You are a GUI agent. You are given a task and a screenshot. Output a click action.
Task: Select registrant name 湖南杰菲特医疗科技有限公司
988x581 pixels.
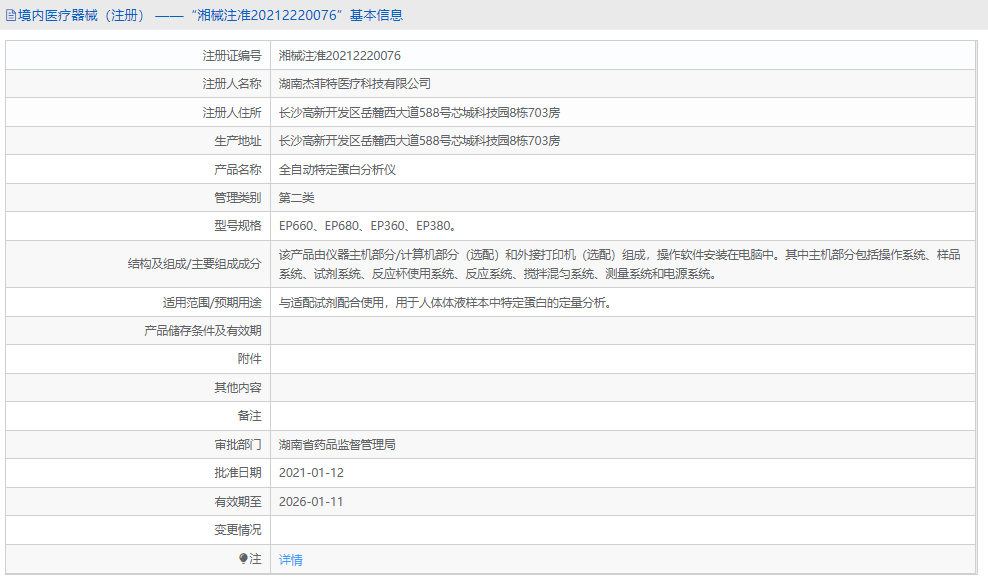(x=355, y=84)
